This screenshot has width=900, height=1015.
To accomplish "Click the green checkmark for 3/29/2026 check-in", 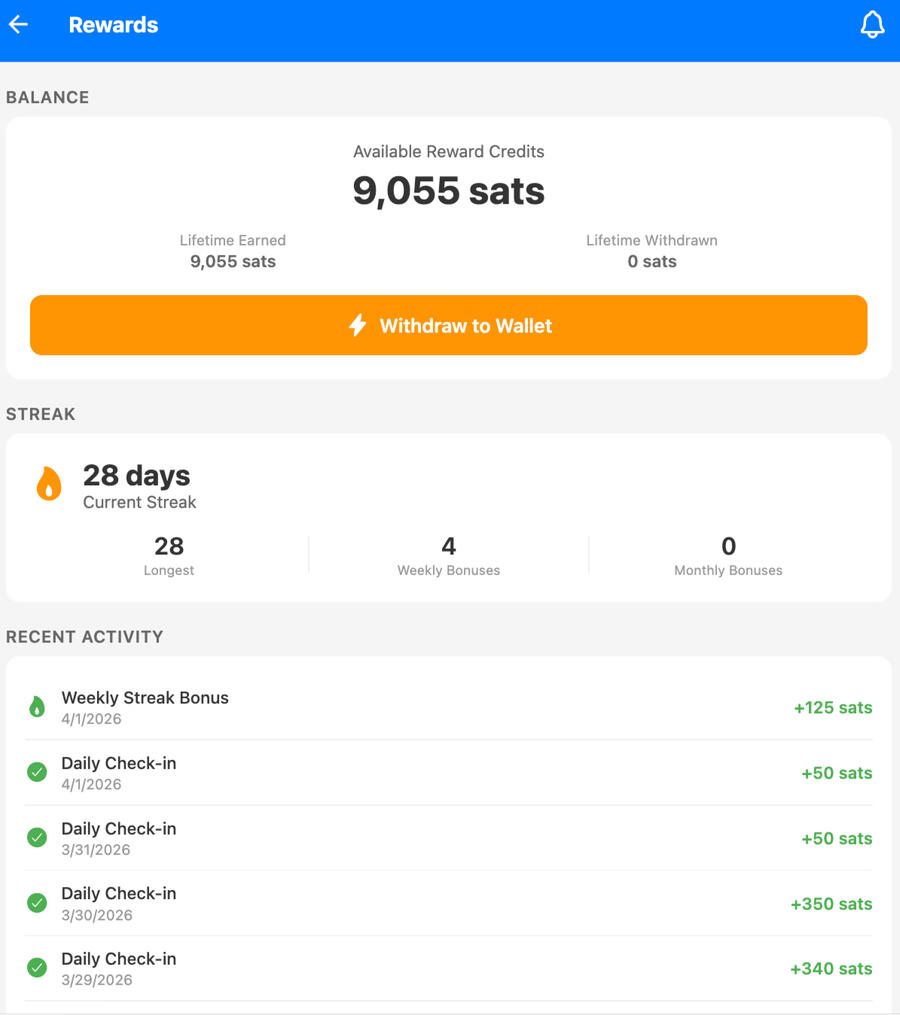I will pos(37,968).
